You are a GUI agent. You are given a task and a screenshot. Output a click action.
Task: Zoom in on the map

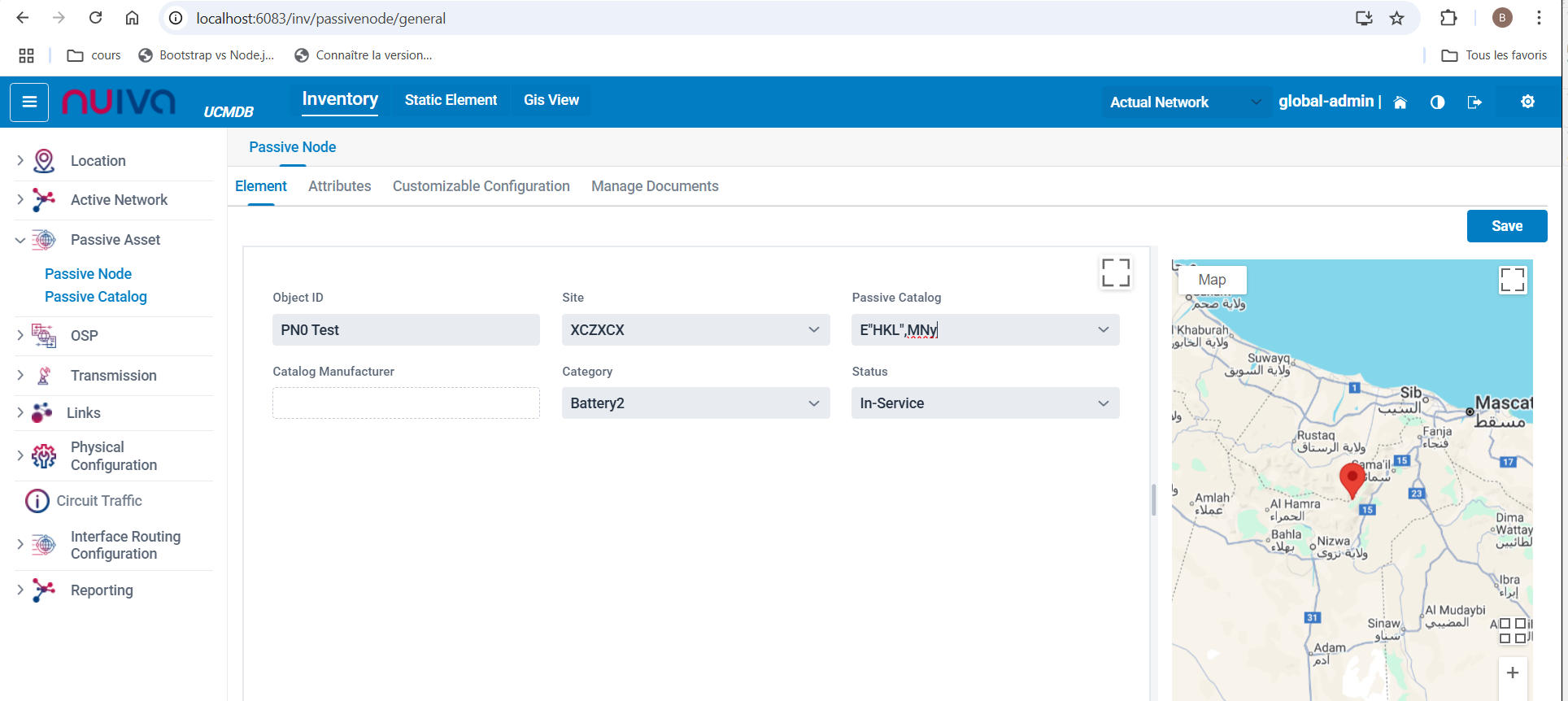point(1512,673)
